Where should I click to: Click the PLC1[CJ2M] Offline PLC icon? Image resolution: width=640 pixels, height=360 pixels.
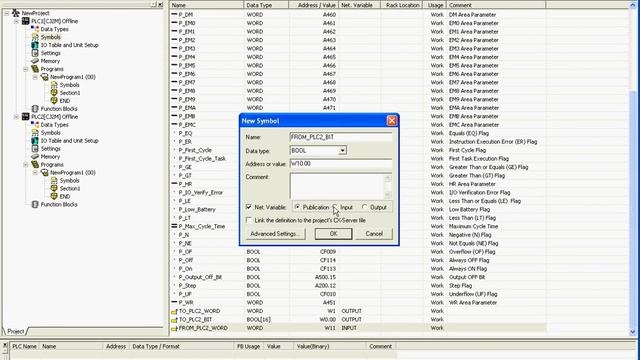(25, 21)
